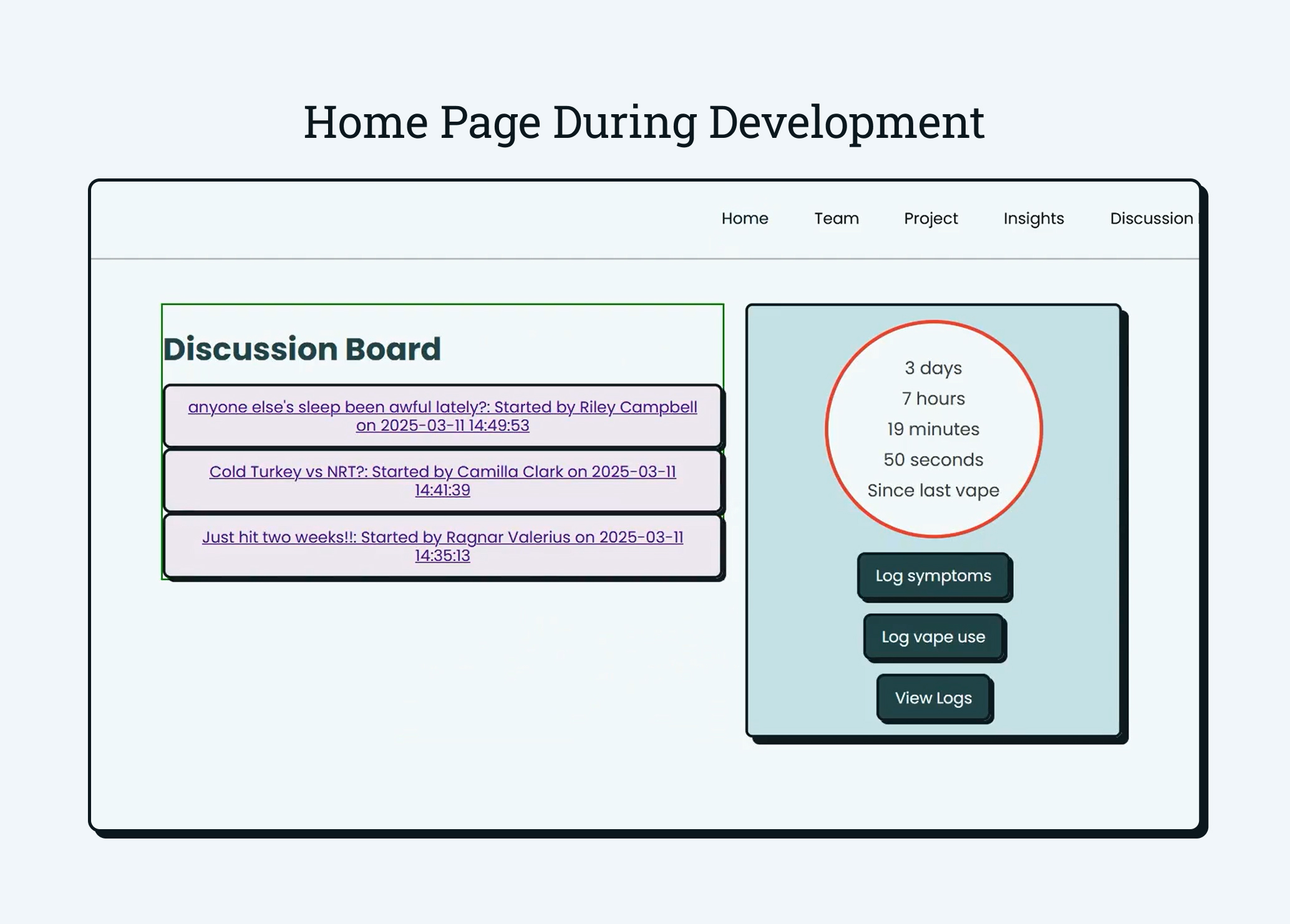The image size is (1290, 924).
Task: Click the Discussion Board heading
Action: coord(302,348)
